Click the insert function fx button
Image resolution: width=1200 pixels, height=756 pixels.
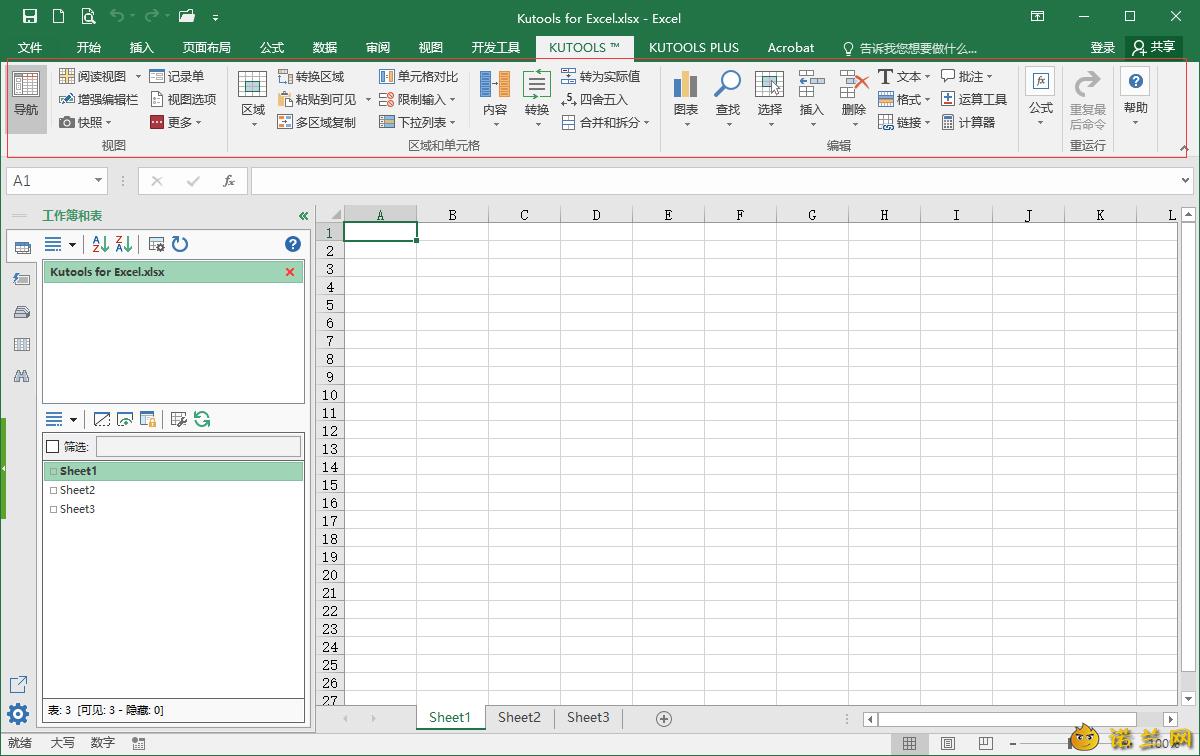click(x=229, y=181)
